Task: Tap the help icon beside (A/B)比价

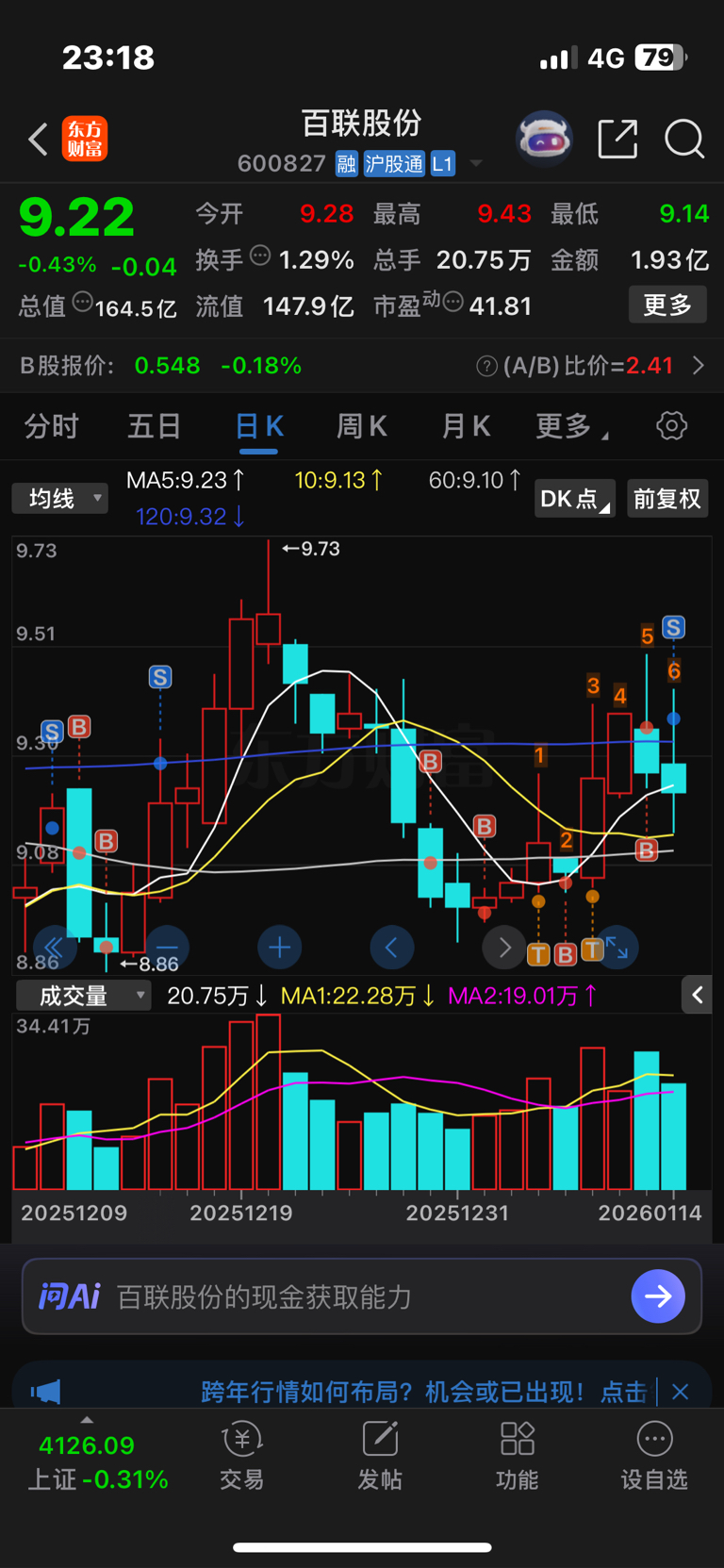Action: tap(487, 366)
